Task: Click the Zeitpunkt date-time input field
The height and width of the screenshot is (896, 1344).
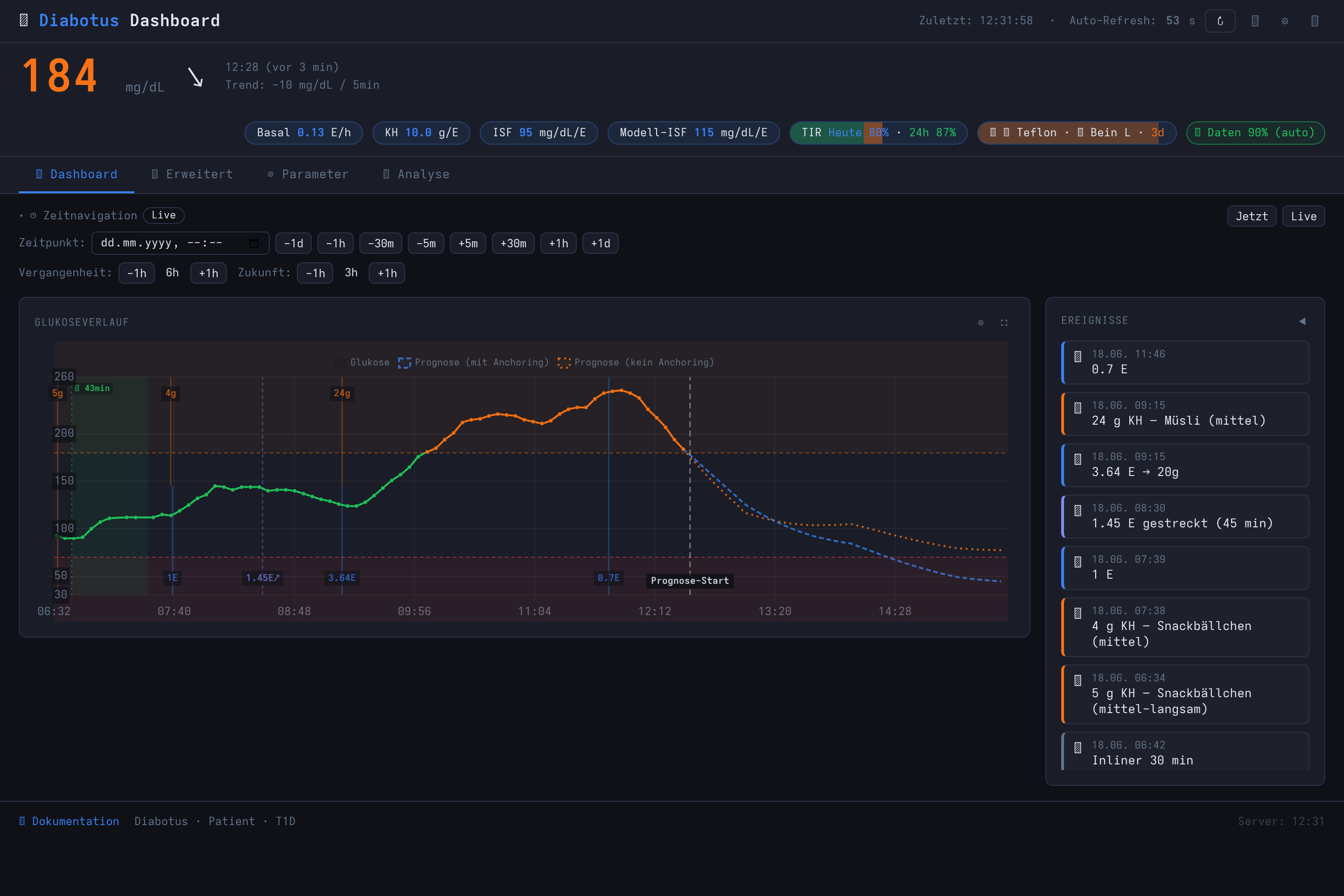Action: pyautogui.click(x=180, y=244)
